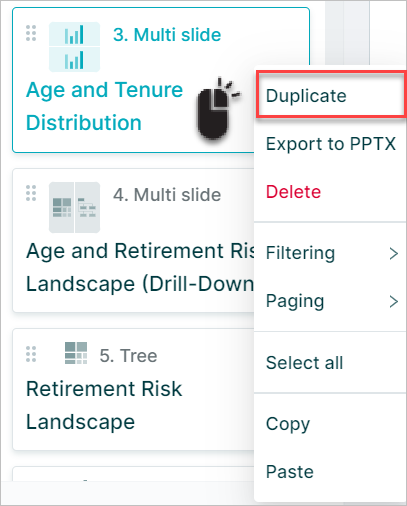Choose Select all in the menu
This screenshot has height=506, width=407.
[330, 363]
